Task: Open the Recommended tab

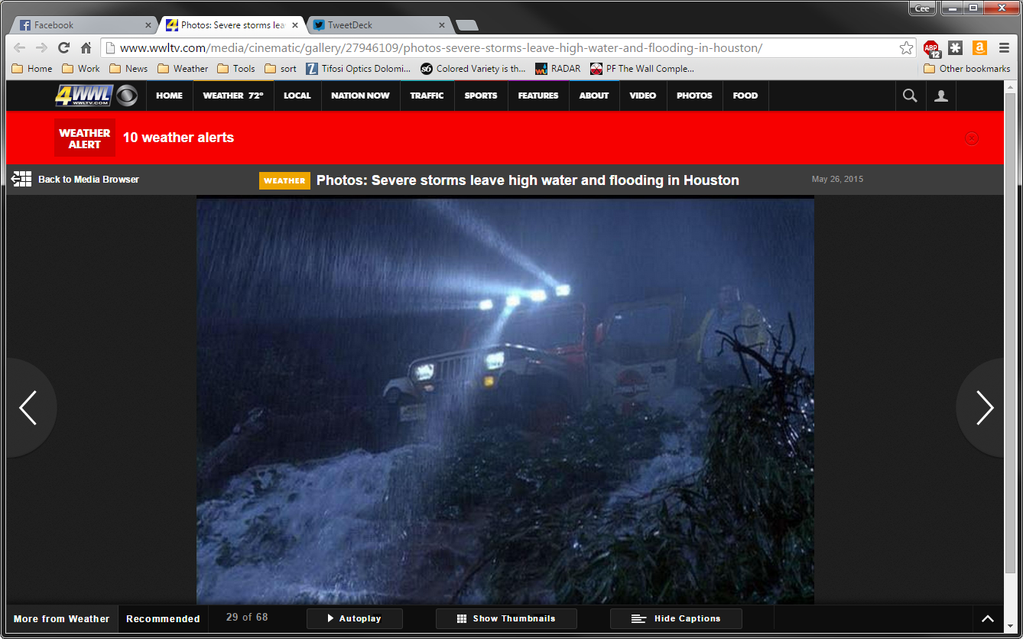Action: 163,619
